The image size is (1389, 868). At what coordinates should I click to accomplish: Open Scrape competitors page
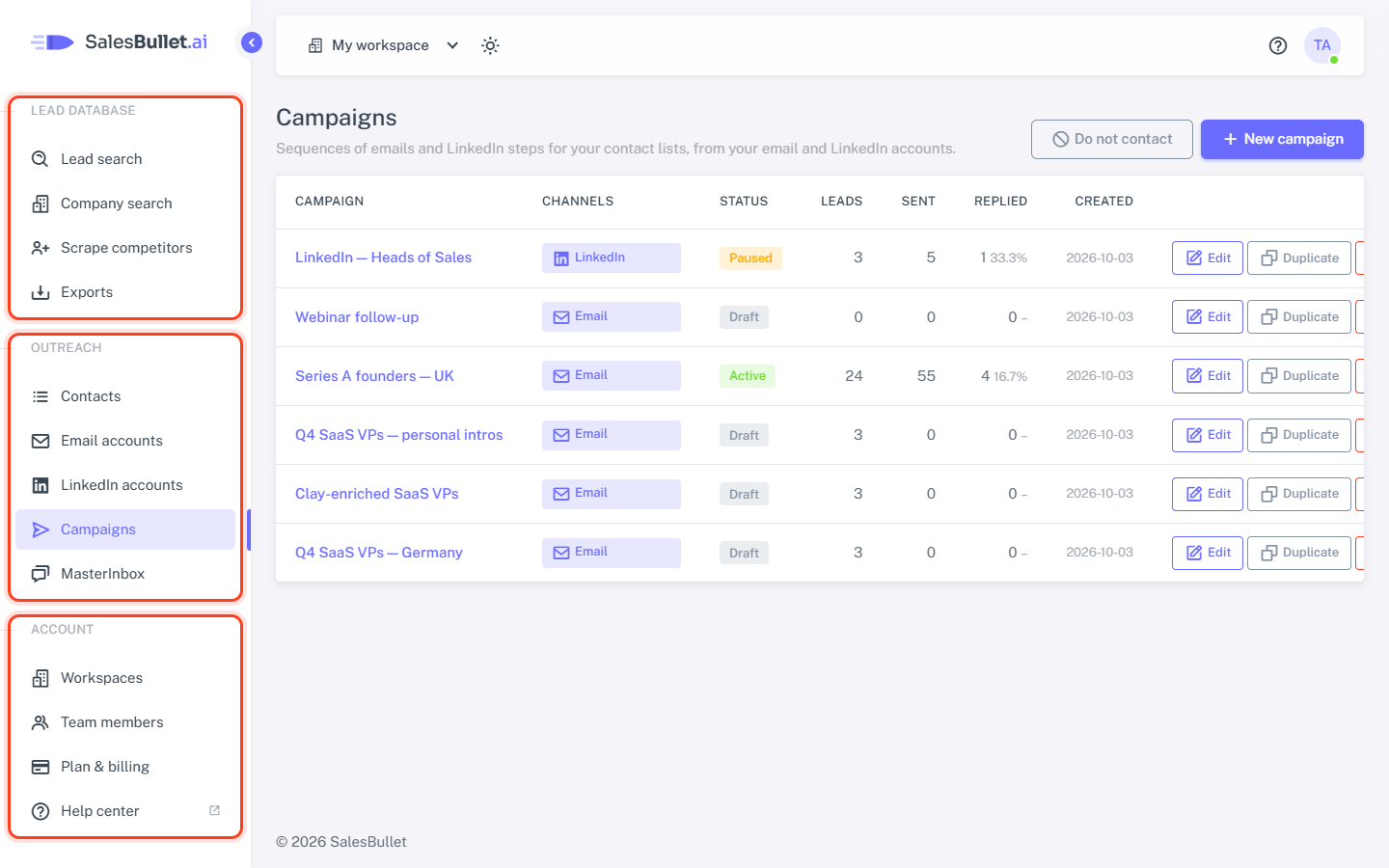[125, 248]
